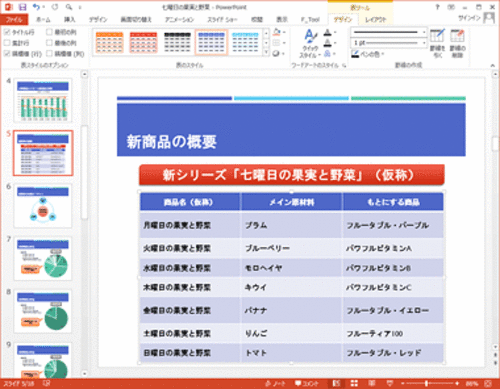Open the Shading paint bucket icon
The height and width of the screenshot is (389, 500).
pyautogui.click(x=277, y=32)
